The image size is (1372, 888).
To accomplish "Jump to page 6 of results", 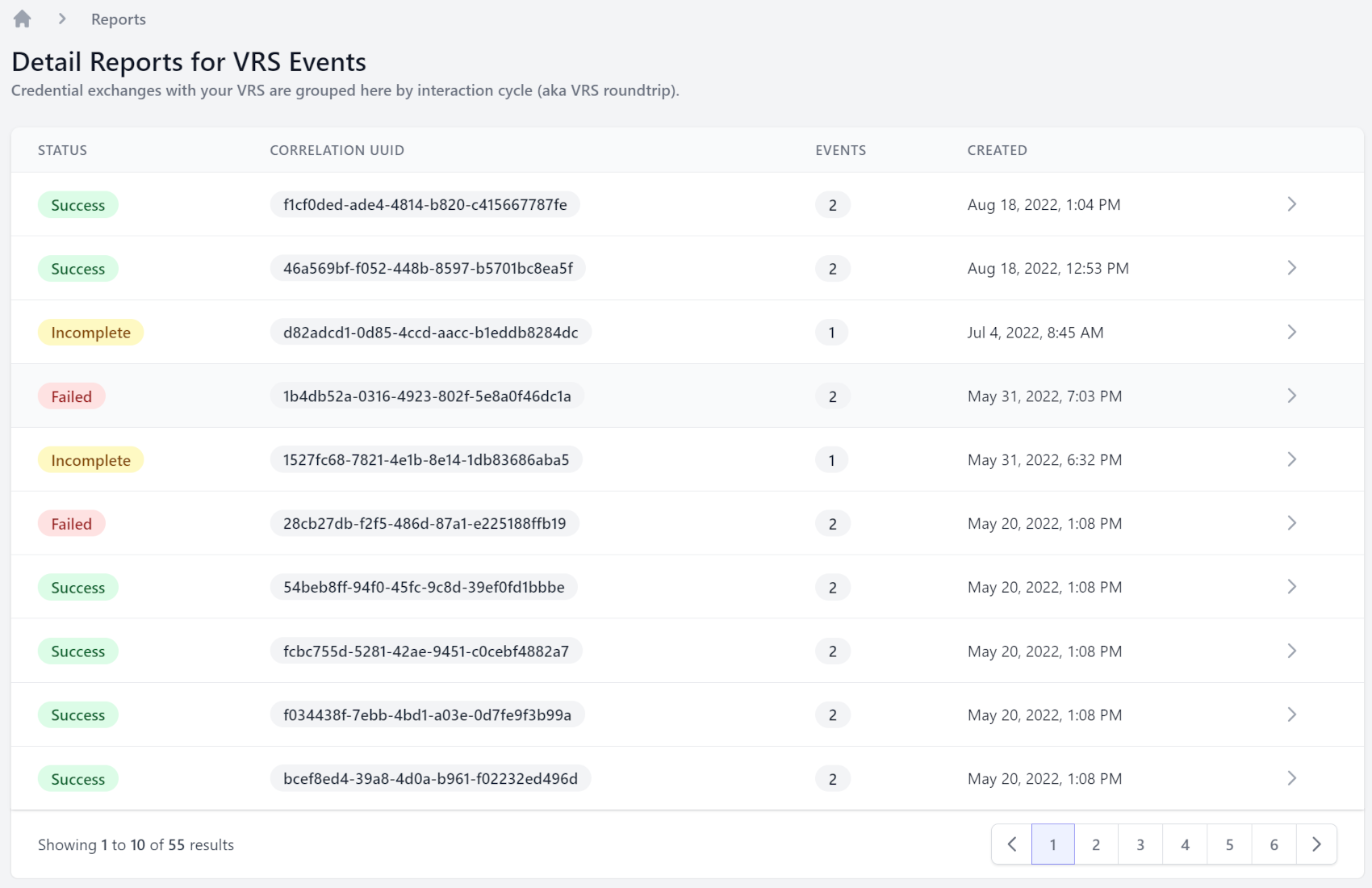I will pos(1274,844).
